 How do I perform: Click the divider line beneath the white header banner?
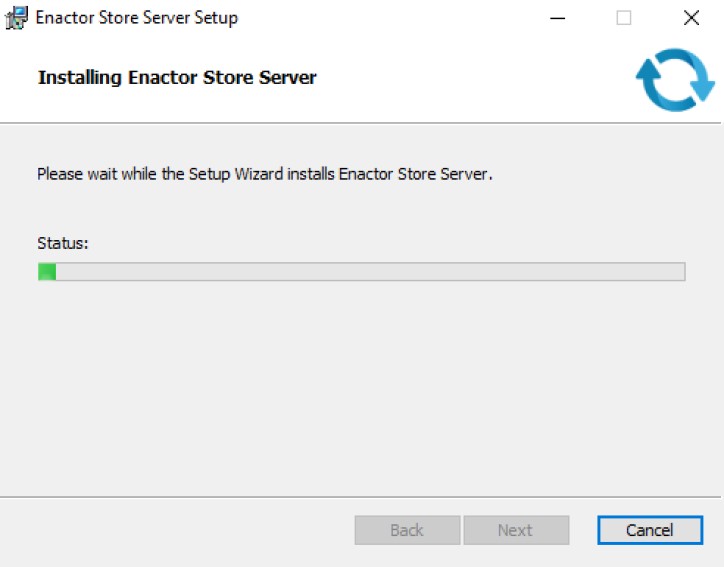pyautogui.click(x=360, y=123)
